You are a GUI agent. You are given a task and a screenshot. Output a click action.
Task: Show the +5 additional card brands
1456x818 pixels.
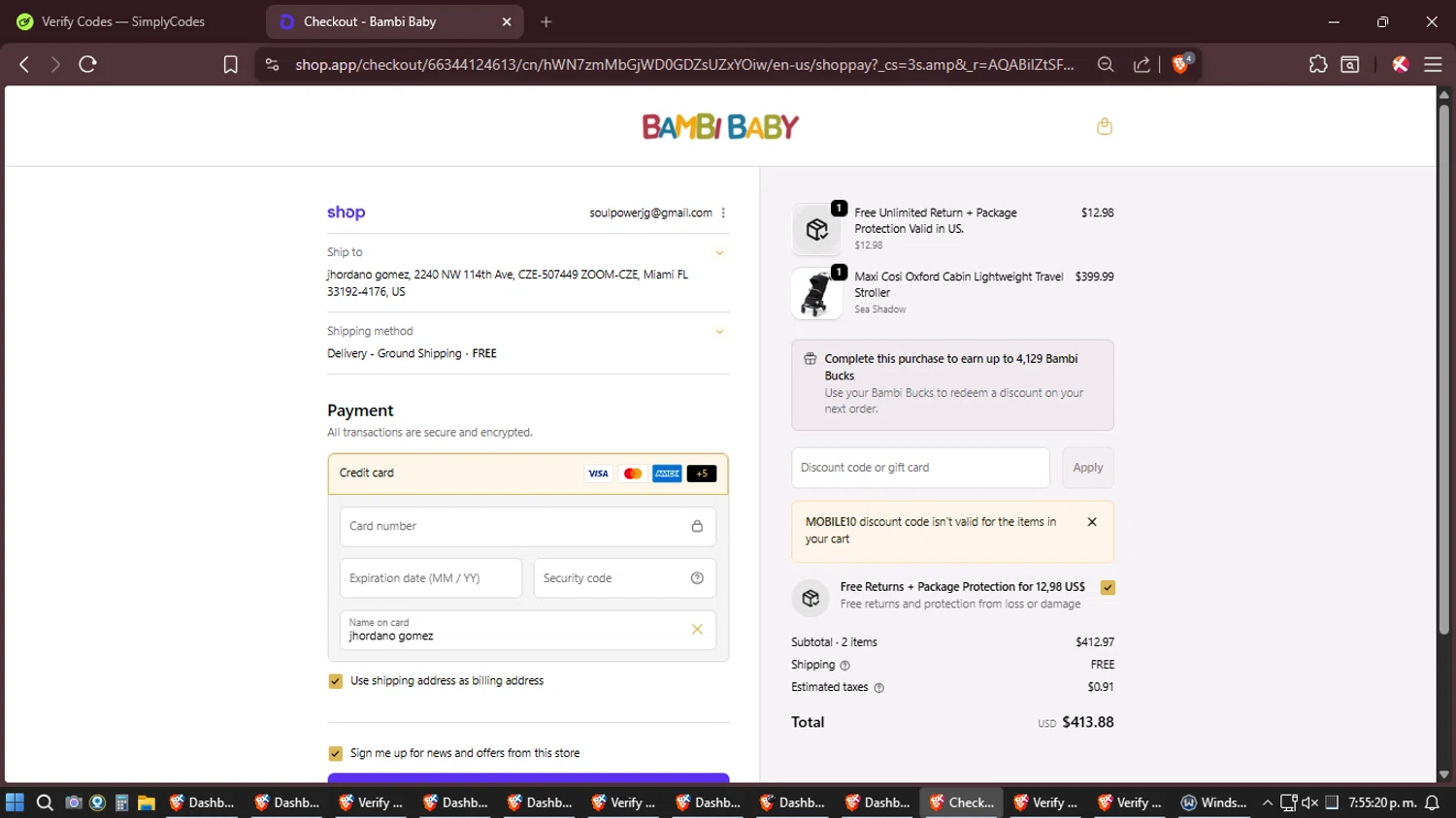click(x=702, y=474)
